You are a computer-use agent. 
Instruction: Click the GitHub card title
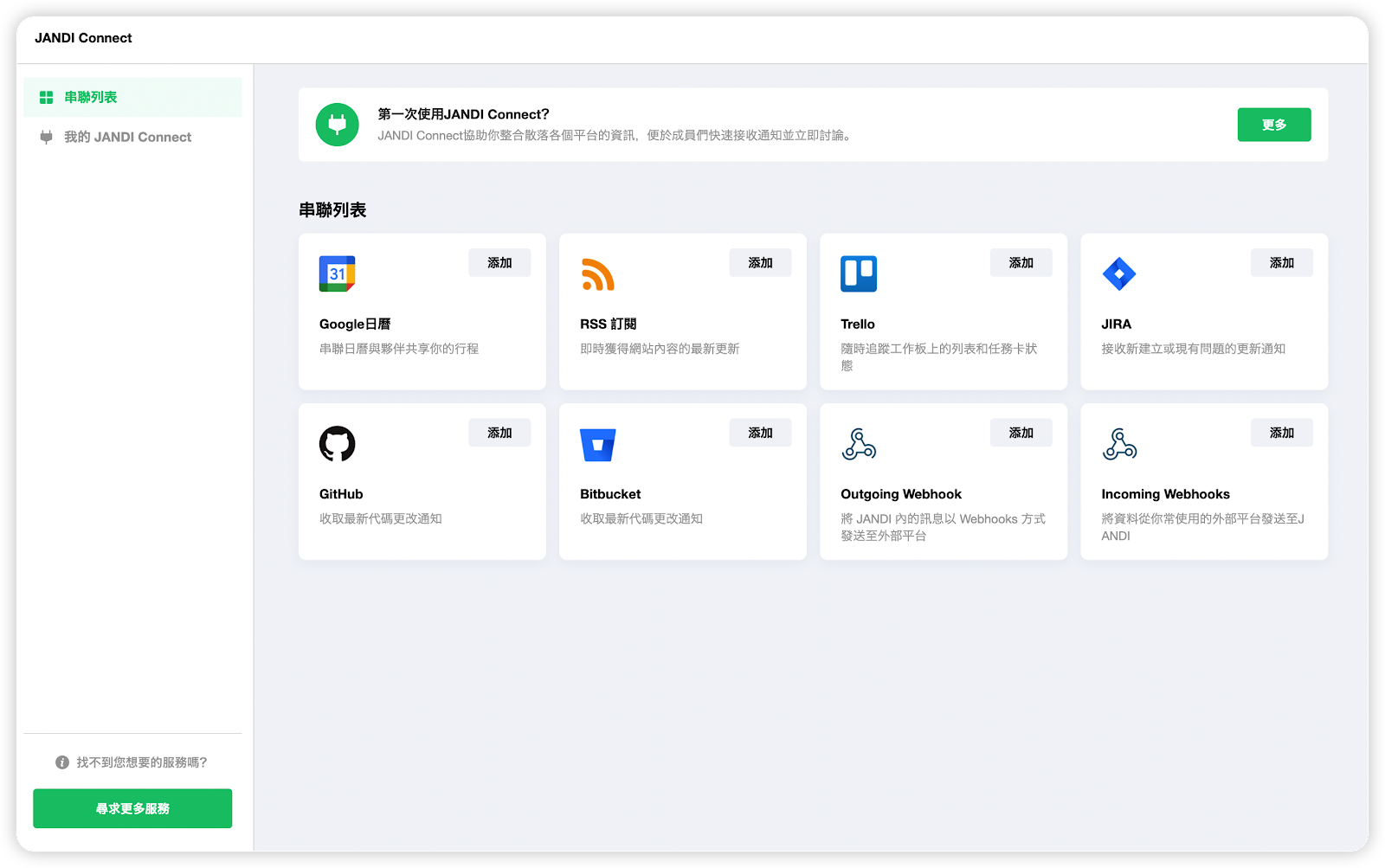pos(341,494)
